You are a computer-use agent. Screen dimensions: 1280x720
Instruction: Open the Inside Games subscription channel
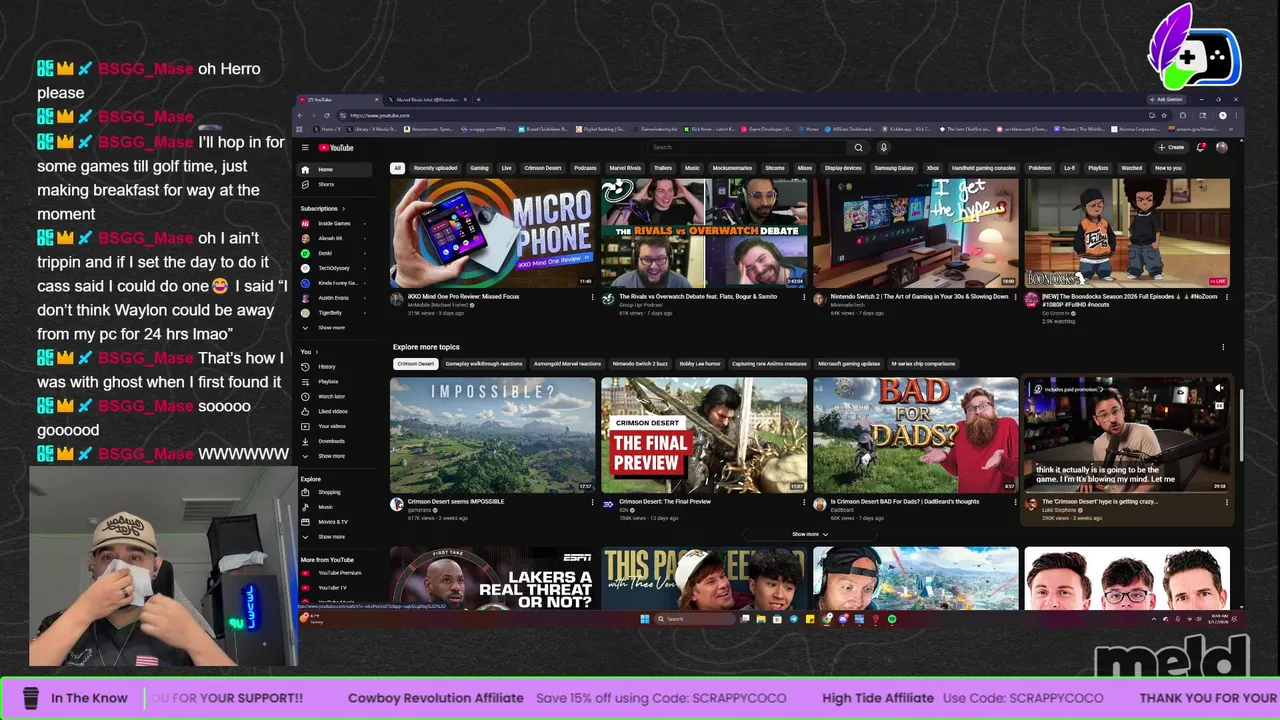point(335,224)
